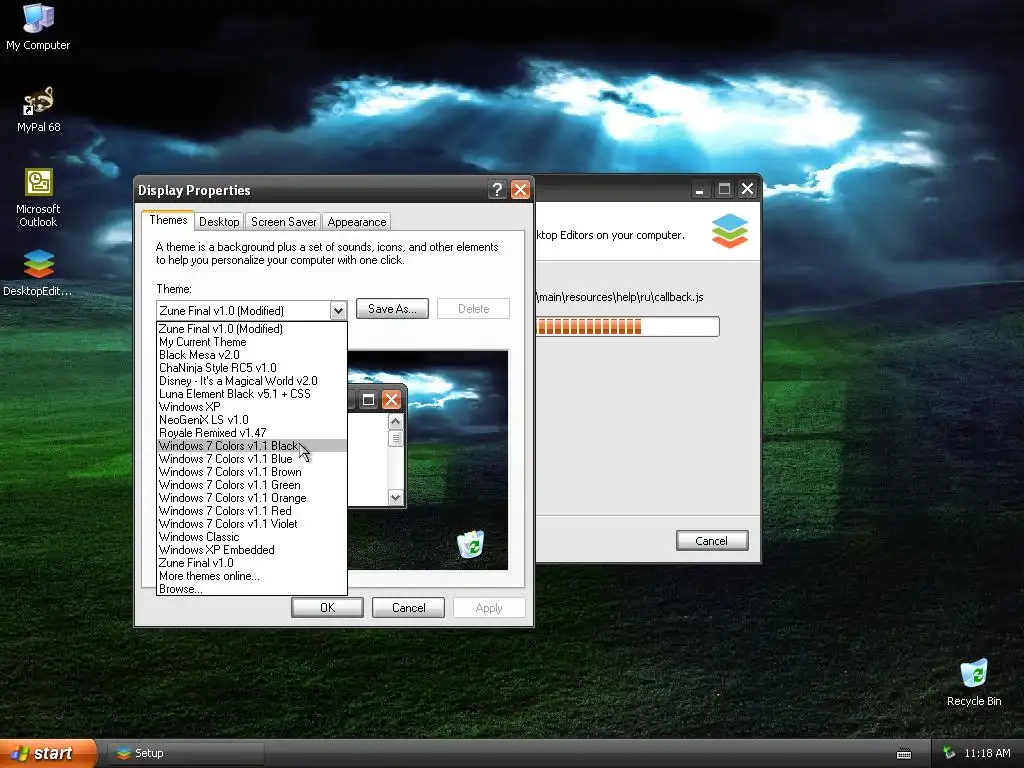Click the help question mark in Display Properties

[498, 189]
